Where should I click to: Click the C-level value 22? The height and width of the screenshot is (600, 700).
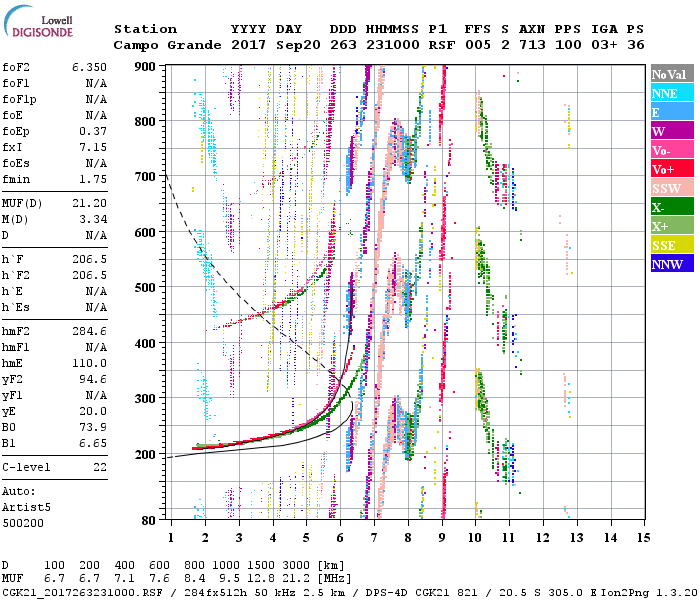point(100,467)
